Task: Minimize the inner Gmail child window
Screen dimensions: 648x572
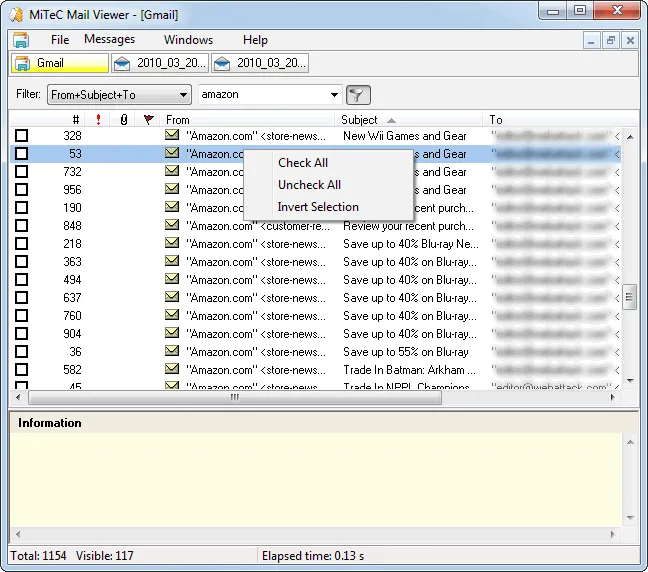Action: (x=591, y=41)
